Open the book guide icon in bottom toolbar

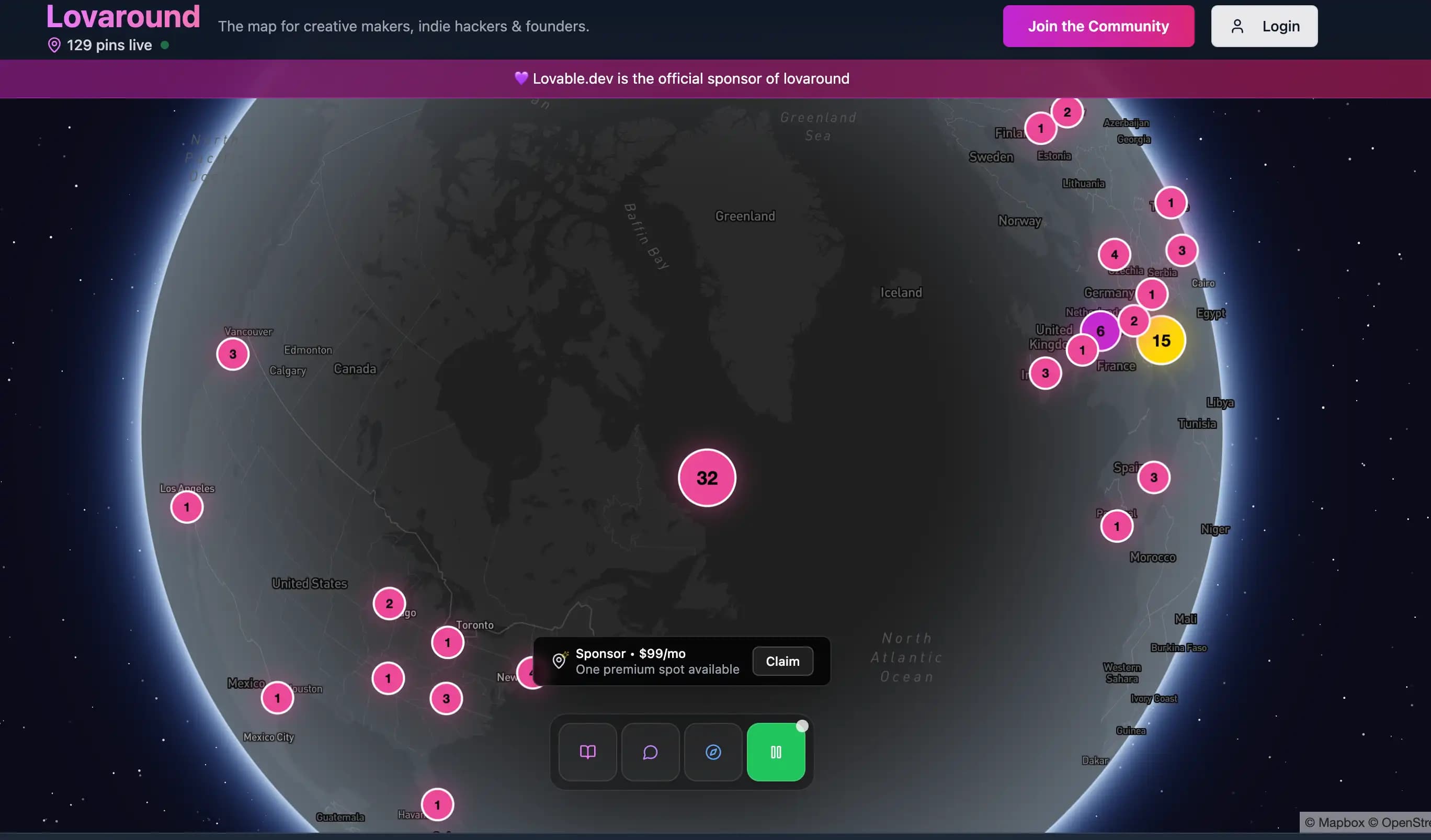pos(588,752)
